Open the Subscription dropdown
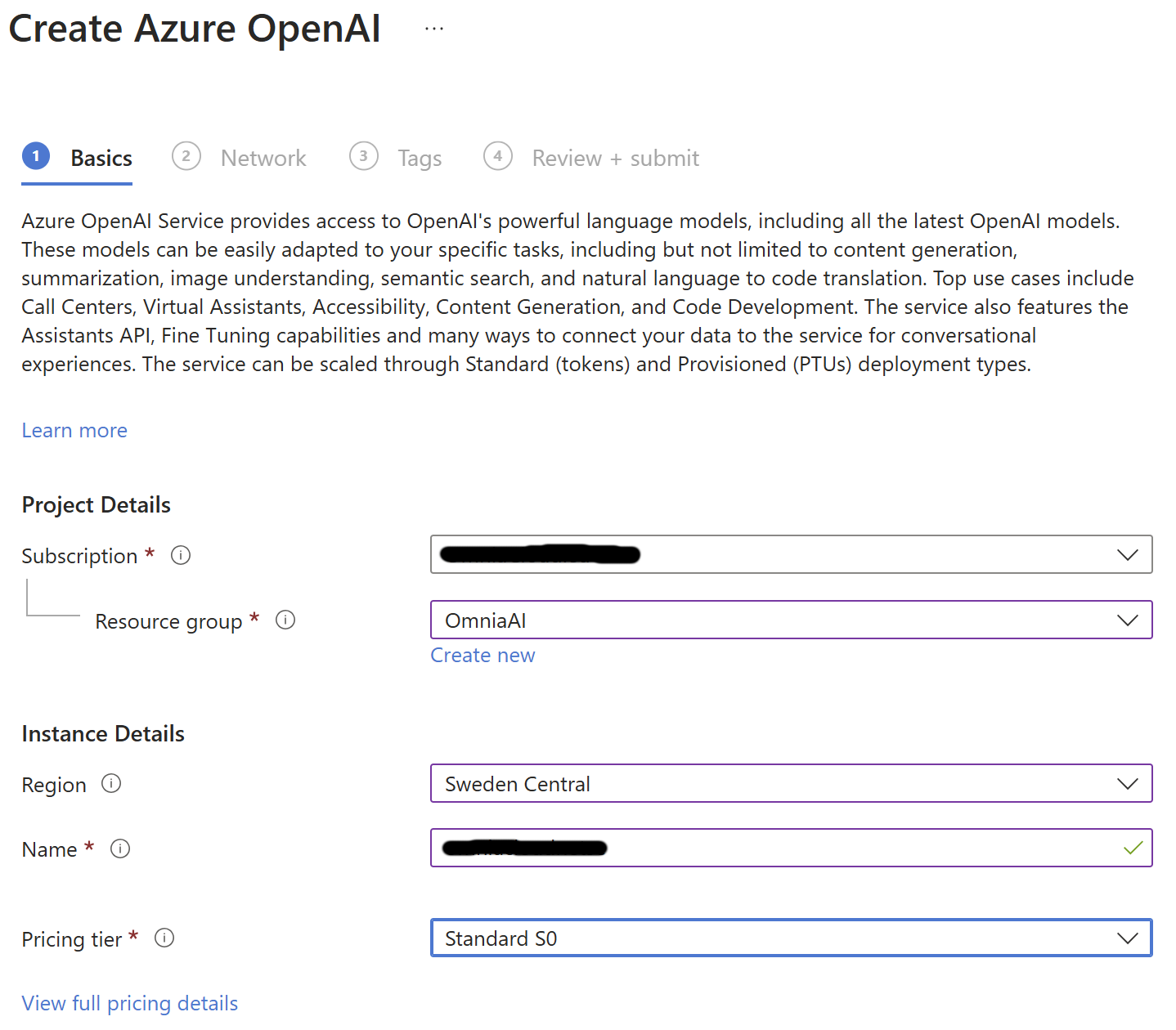1176x1030 pixels. click(791, 555)
